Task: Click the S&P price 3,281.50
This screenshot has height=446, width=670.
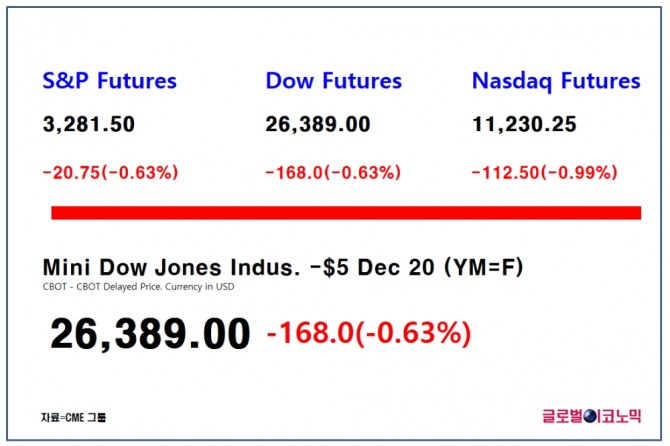Action: coord(88,125)
